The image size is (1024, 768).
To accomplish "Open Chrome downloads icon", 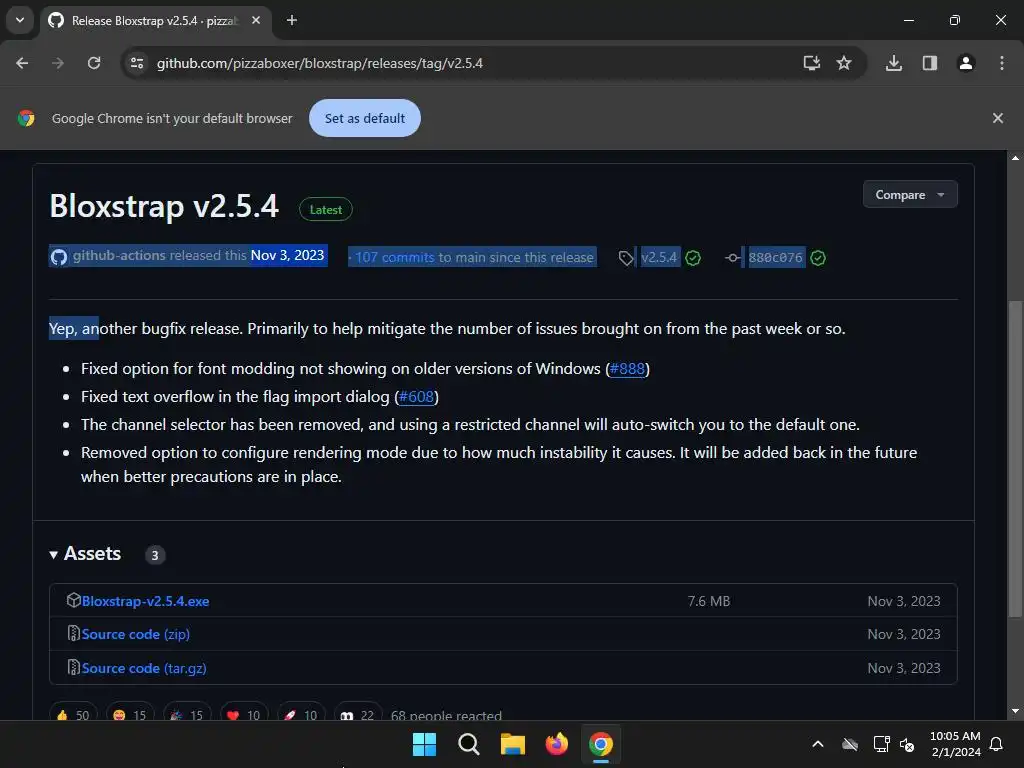I will pos(894,63).
